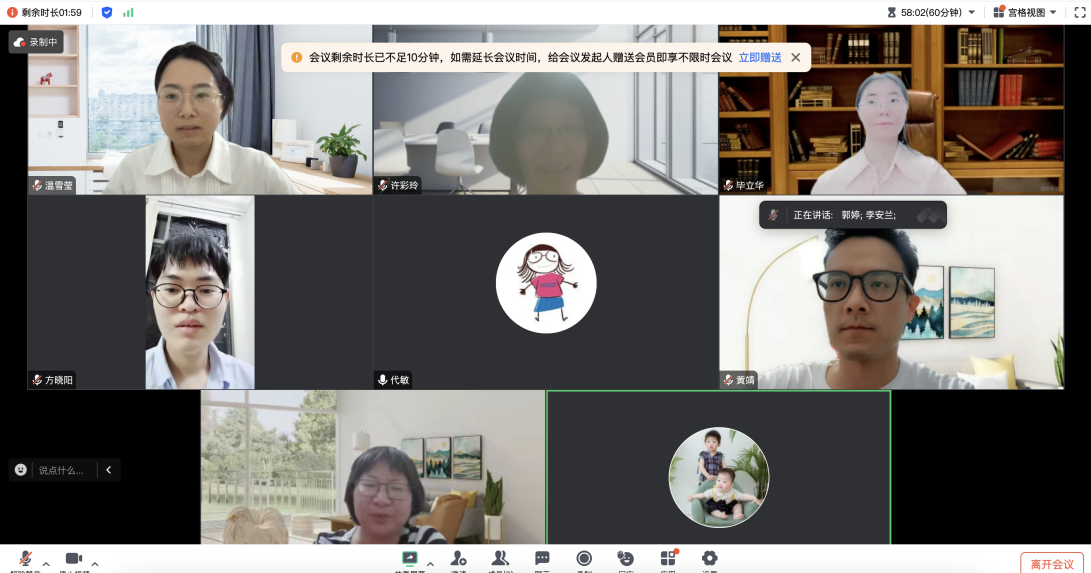Expand the microphone audio options arrow
1091x573 pixels.
click(x=45, y=563)
